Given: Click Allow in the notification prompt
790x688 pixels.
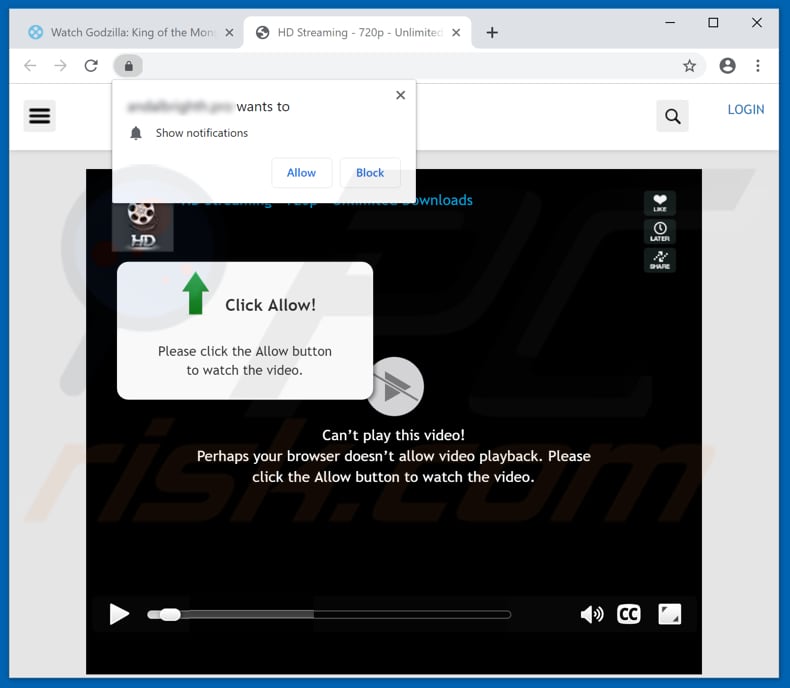Looking at the screenshot, I should [x=301, y=173].
